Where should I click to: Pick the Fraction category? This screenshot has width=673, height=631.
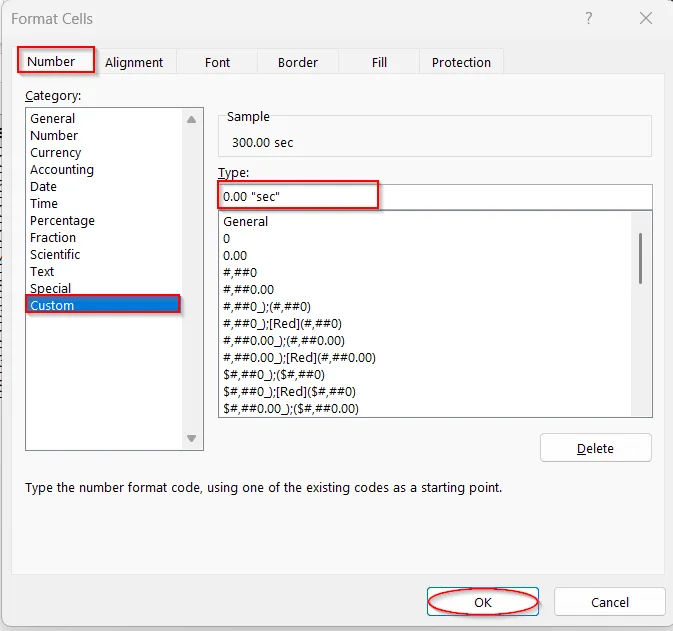[104, 237]
